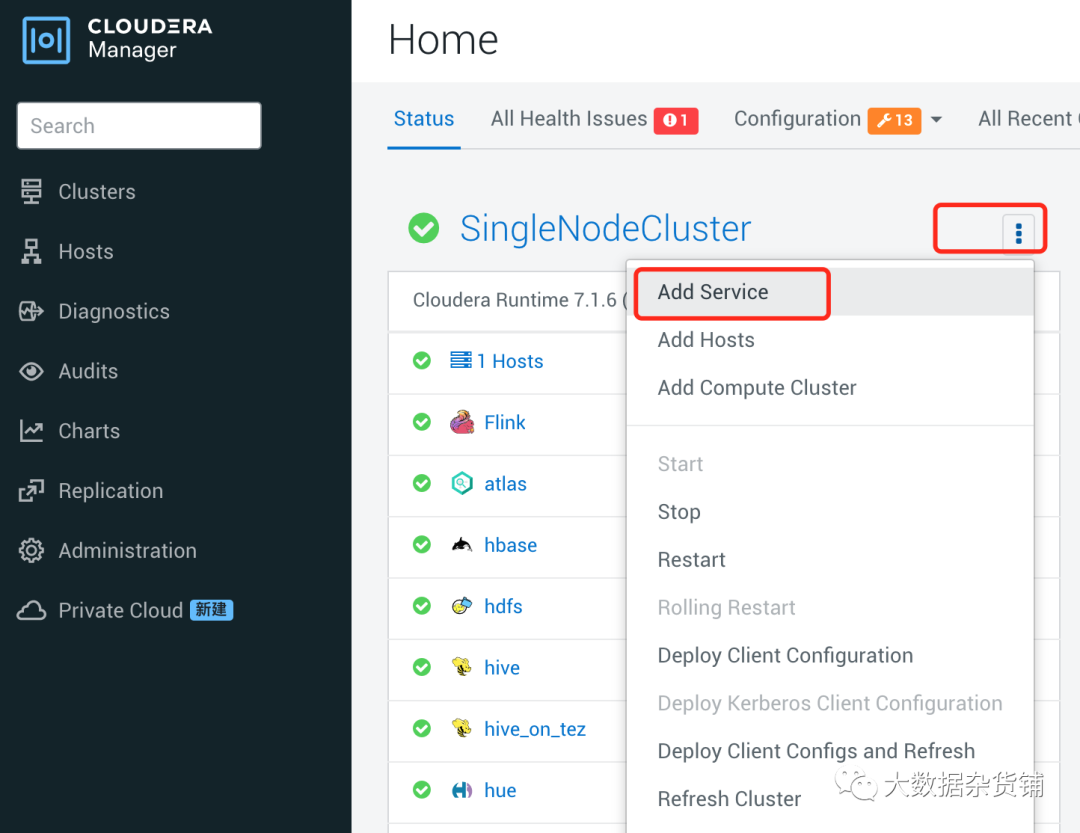The width and height of the screenshot is (1080, 833).
Task: Select Deploy Client Configuration menu entry
Action: (x=785, y=656)
